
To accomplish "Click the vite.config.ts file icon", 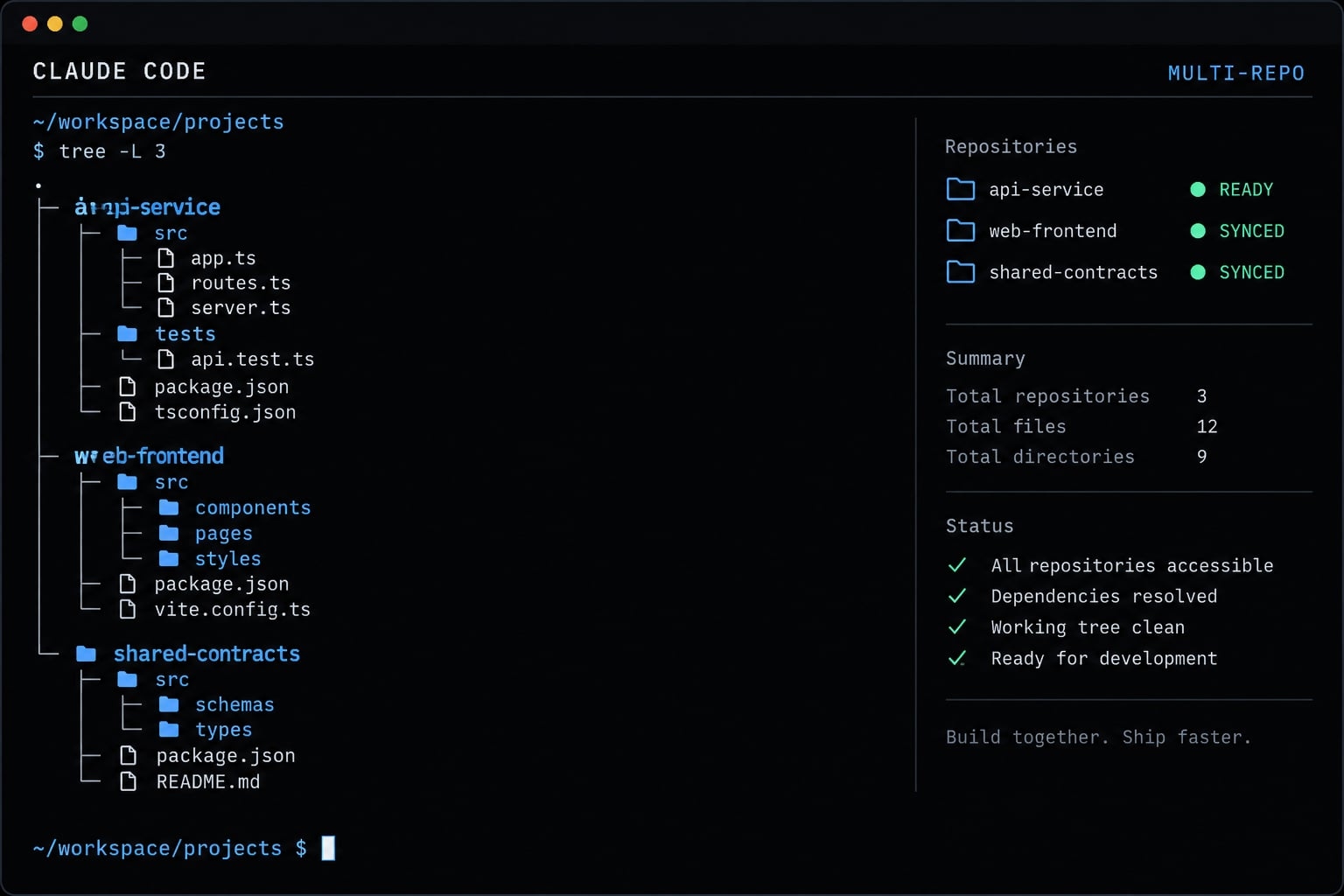I will click(x=128, y=609).
